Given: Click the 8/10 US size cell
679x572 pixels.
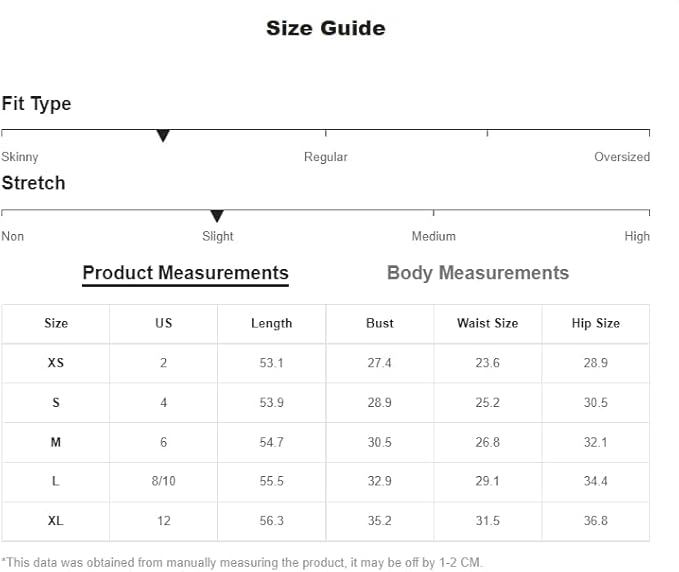Looking at the screenshot, I should coord(164,481).
